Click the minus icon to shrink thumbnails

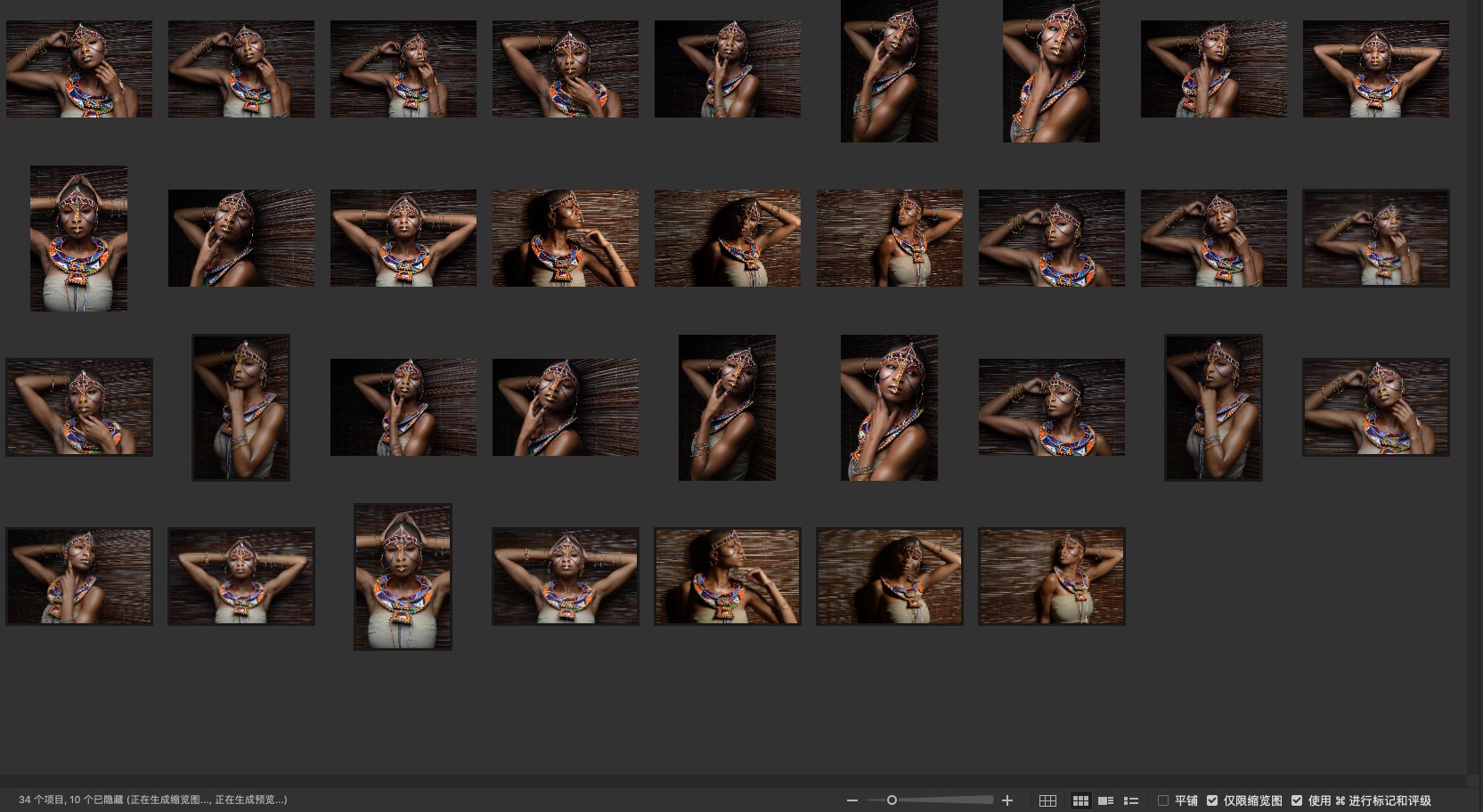pos(852,800)
